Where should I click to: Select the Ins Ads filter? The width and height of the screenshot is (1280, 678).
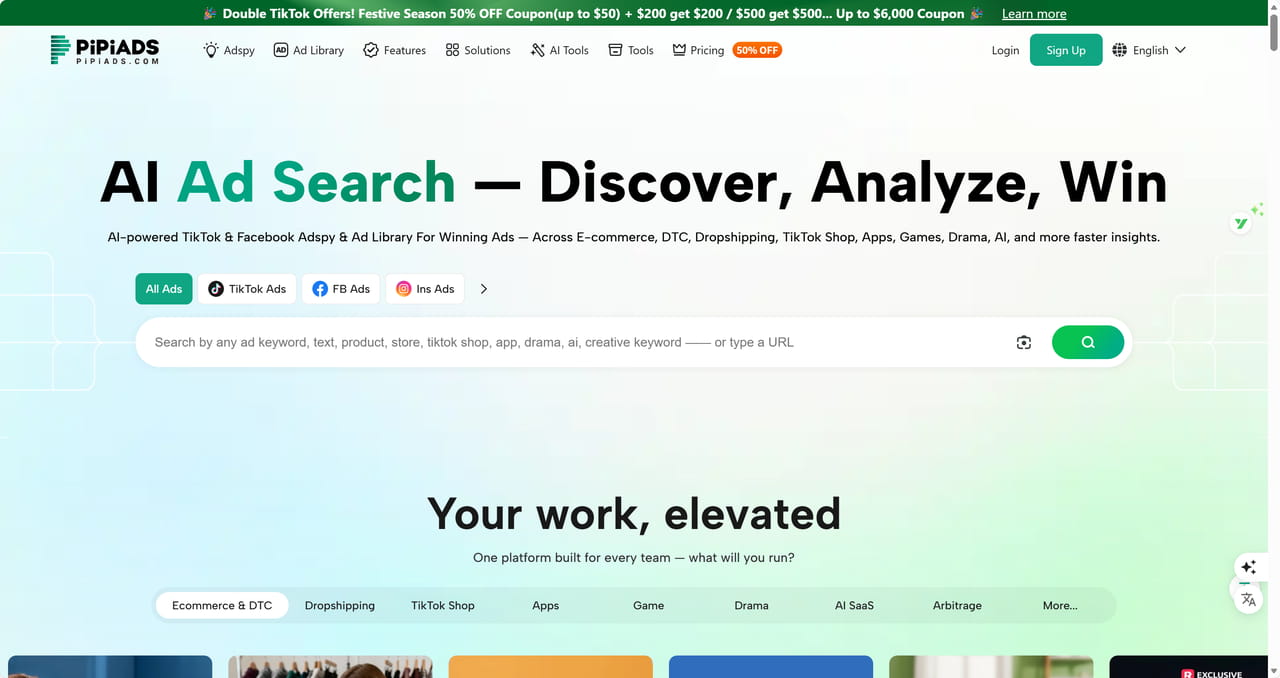pos(425,289)
